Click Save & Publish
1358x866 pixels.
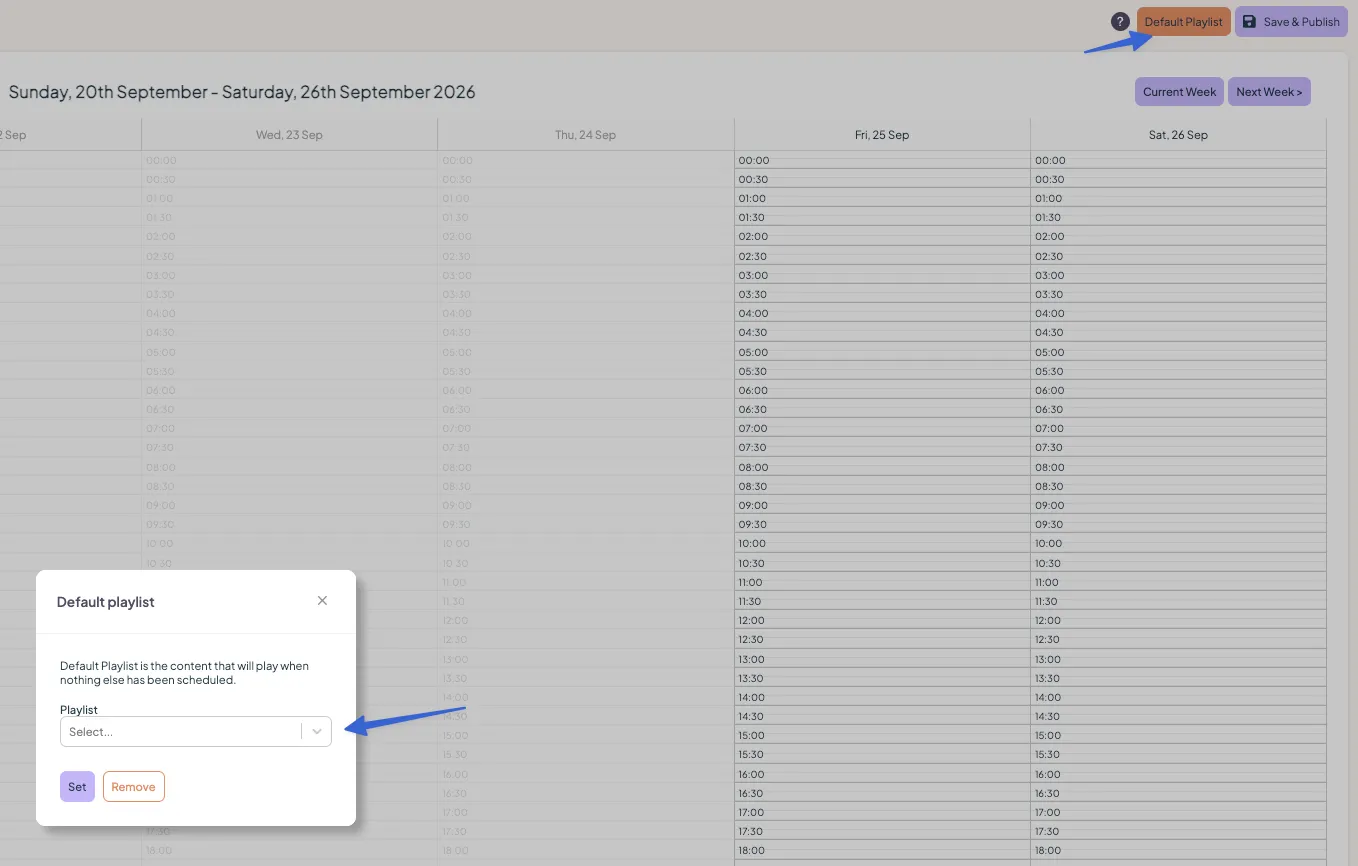click(1291, 22)
